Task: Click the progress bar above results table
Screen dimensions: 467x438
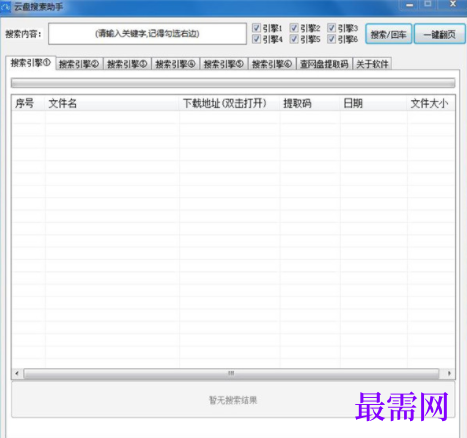Action: point(233,83)
